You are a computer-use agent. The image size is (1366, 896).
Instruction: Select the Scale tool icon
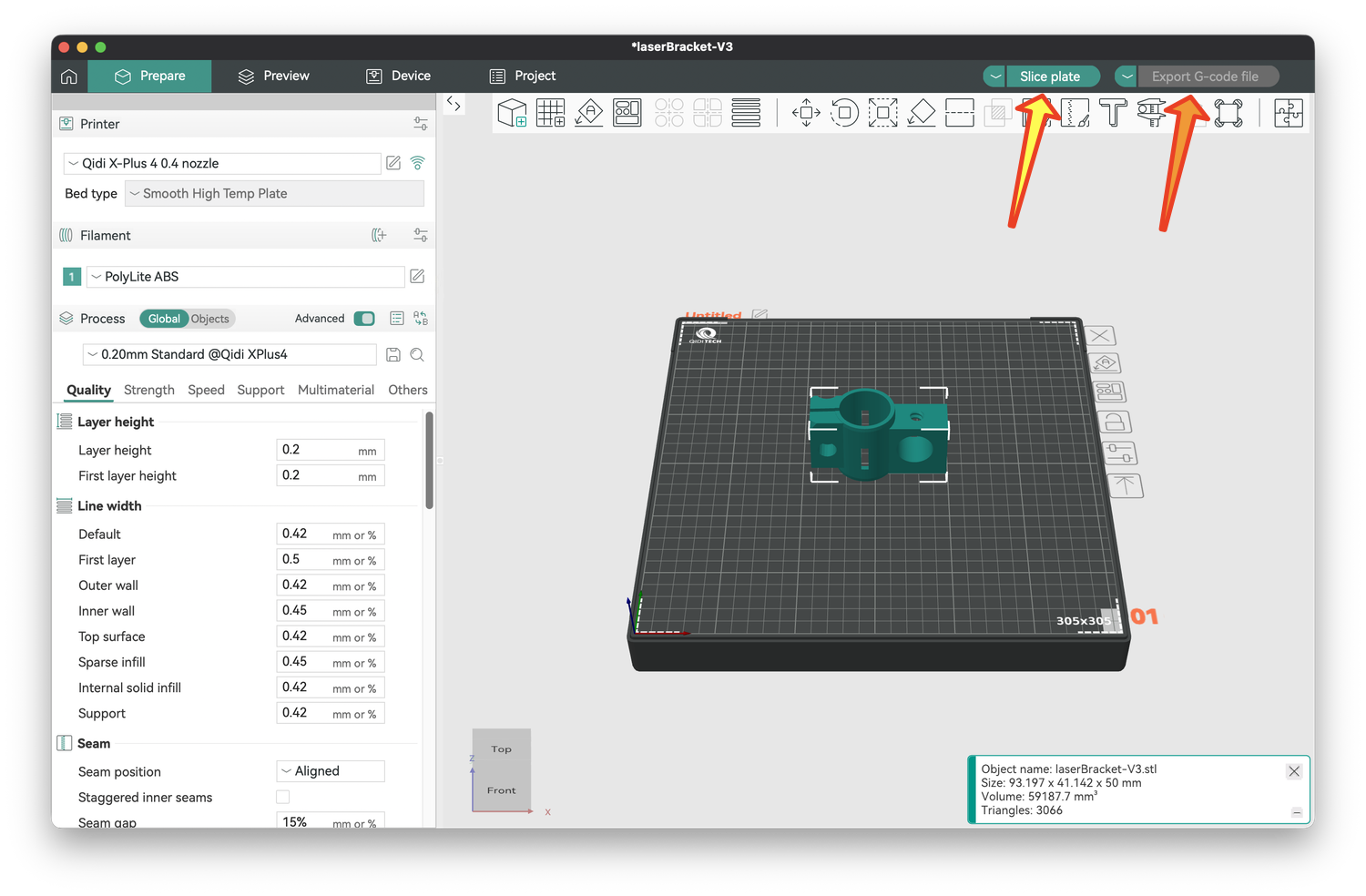(x=882, y=113)
